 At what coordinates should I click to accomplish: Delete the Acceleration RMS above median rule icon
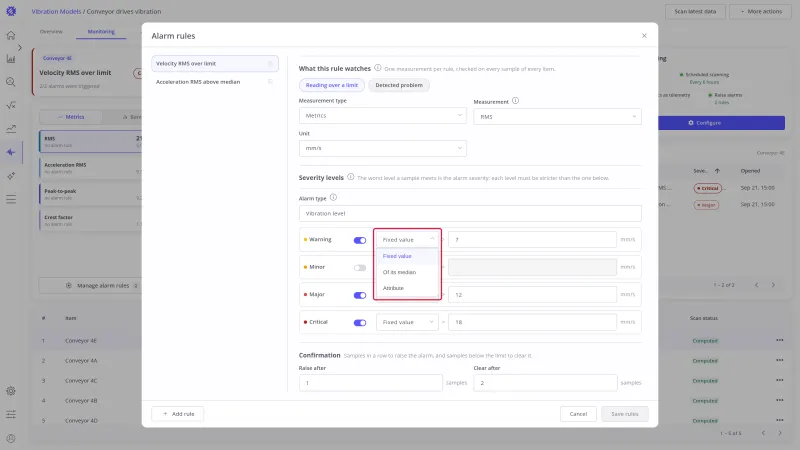[x=270, y=82]
